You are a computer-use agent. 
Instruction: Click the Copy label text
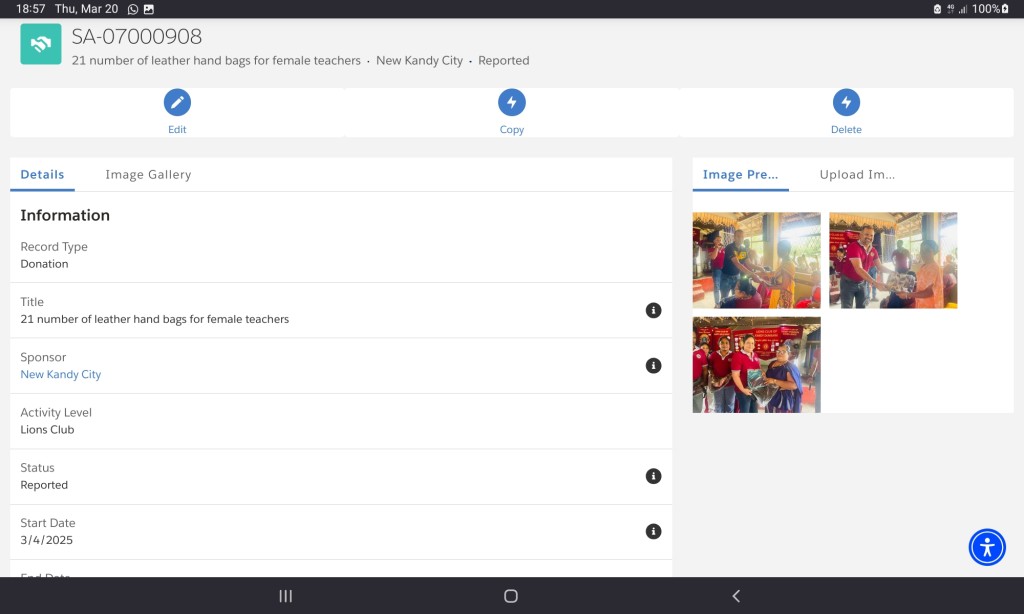(x=511, y=129)
